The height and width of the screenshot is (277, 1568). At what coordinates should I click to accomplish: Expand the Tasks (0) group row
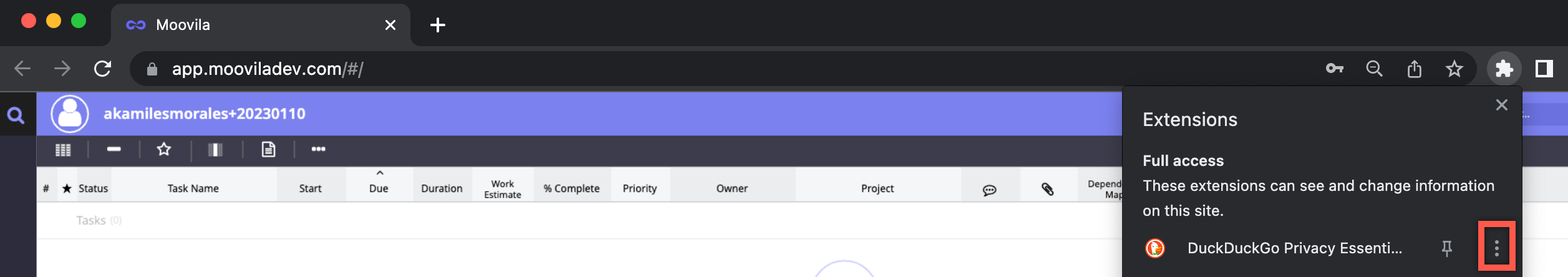(91, 220)
